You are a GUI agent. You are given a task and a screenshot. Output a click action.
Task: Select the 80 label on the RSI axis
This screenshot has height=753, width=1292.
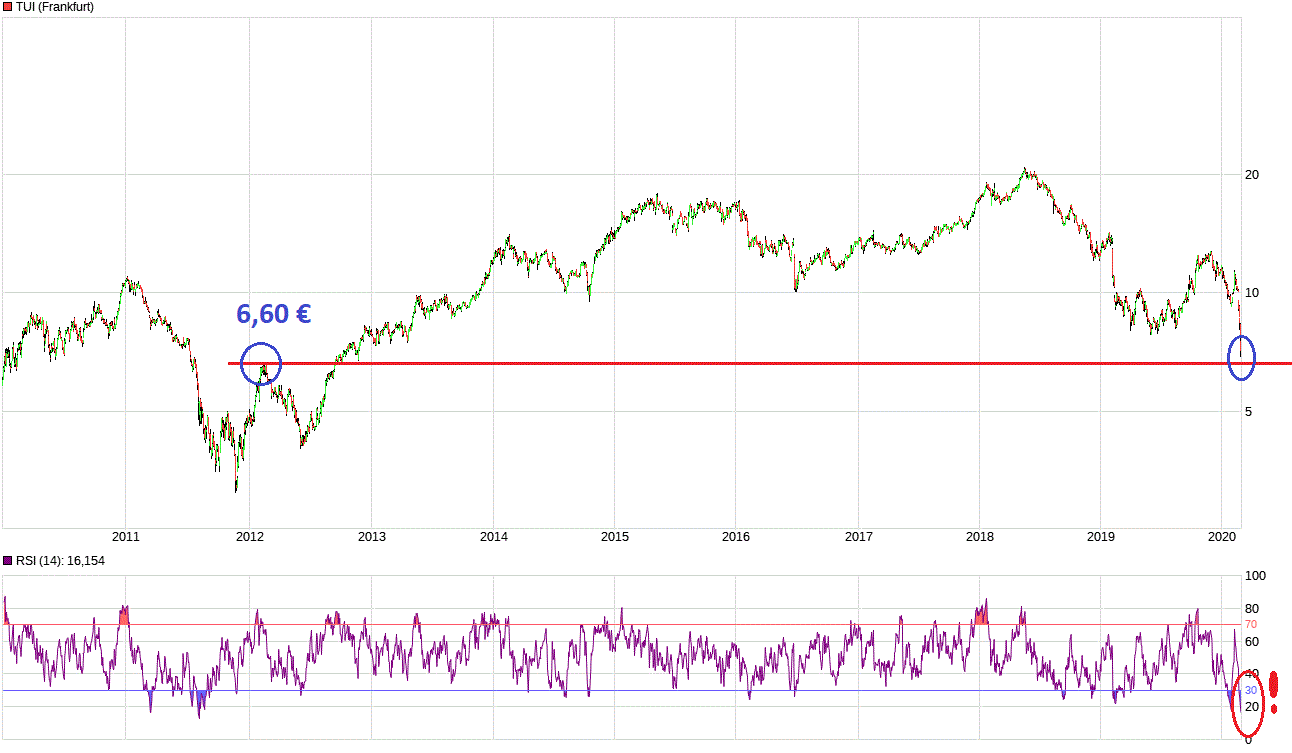1251,609
